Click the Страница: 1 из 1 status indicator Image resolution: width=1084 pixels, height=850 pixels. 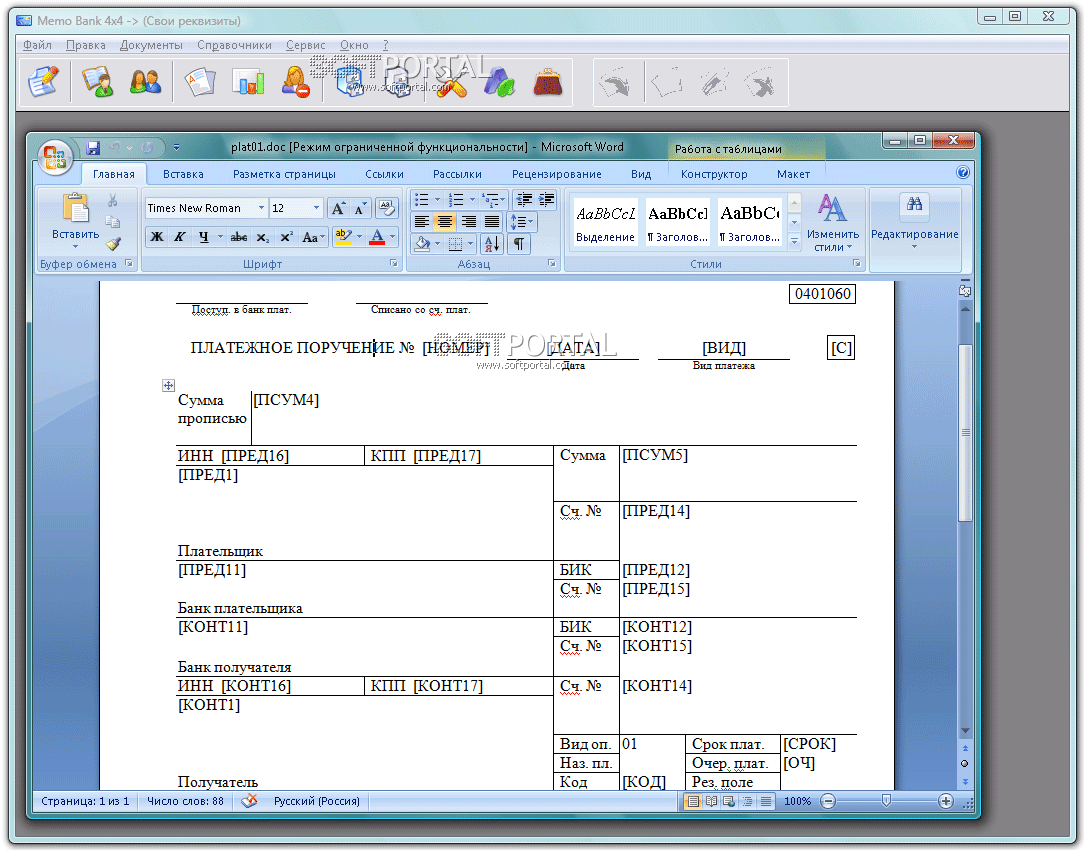coord(85,801)
